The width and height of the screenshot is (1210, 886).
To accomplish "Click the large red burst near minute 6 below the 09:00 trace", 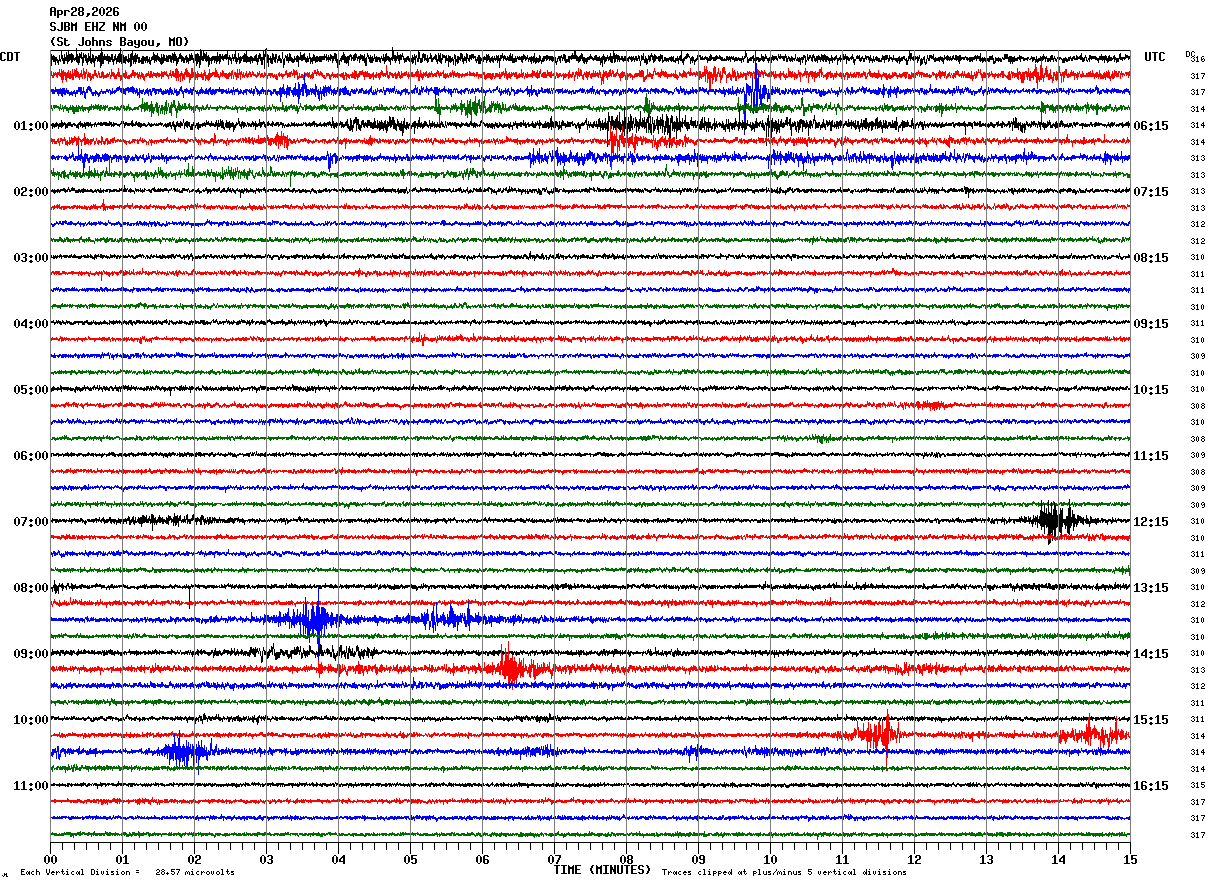I will point(511,667).
